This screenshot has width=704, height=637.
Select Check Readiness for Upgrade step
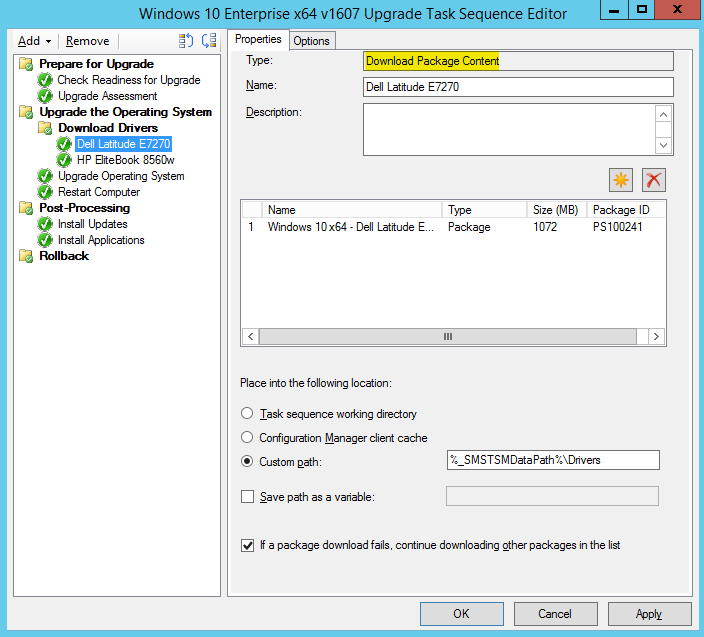click(129, 80)
